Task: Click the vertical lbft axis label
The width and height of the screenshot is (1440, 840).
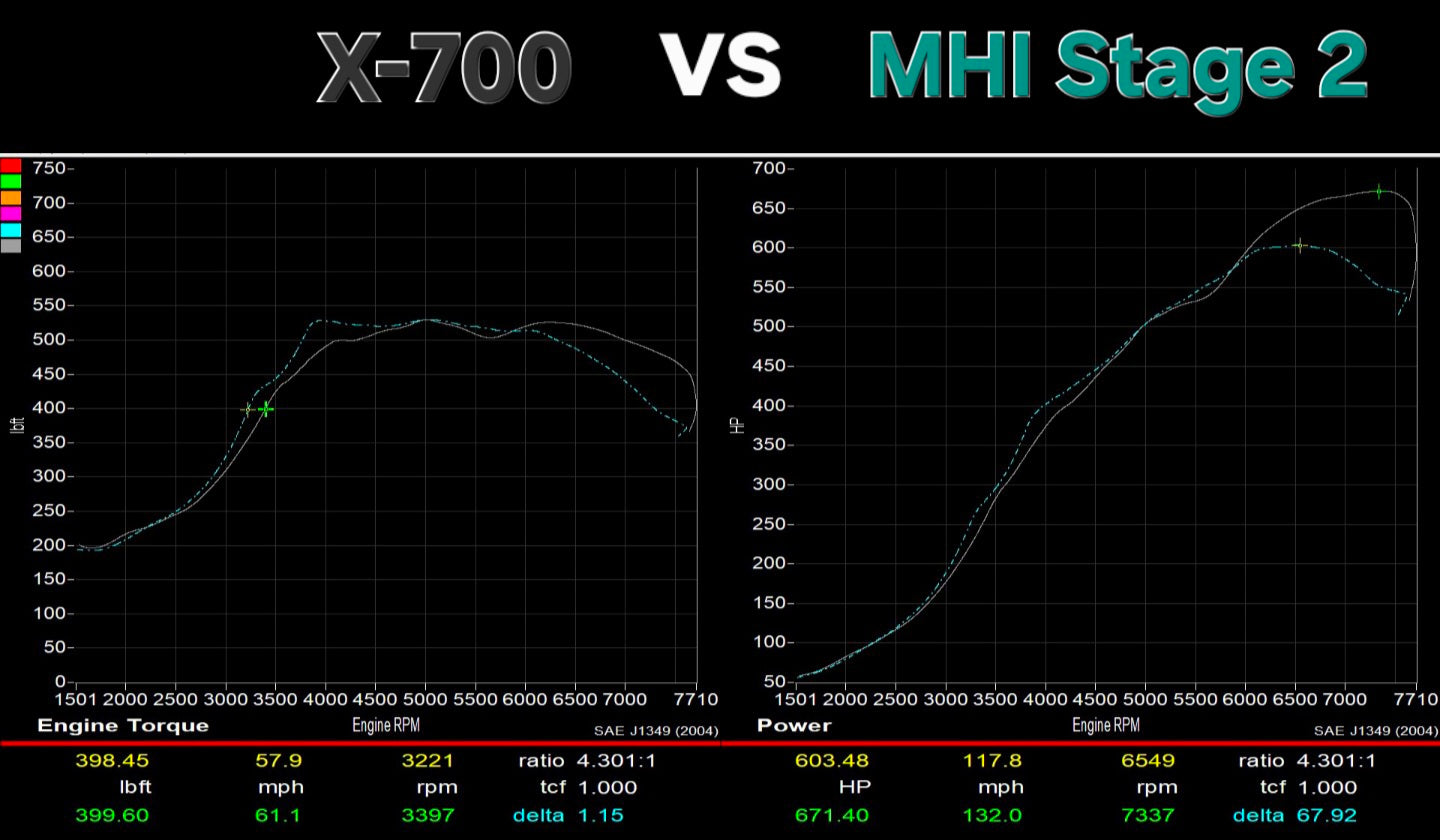Action: (17, 425)
